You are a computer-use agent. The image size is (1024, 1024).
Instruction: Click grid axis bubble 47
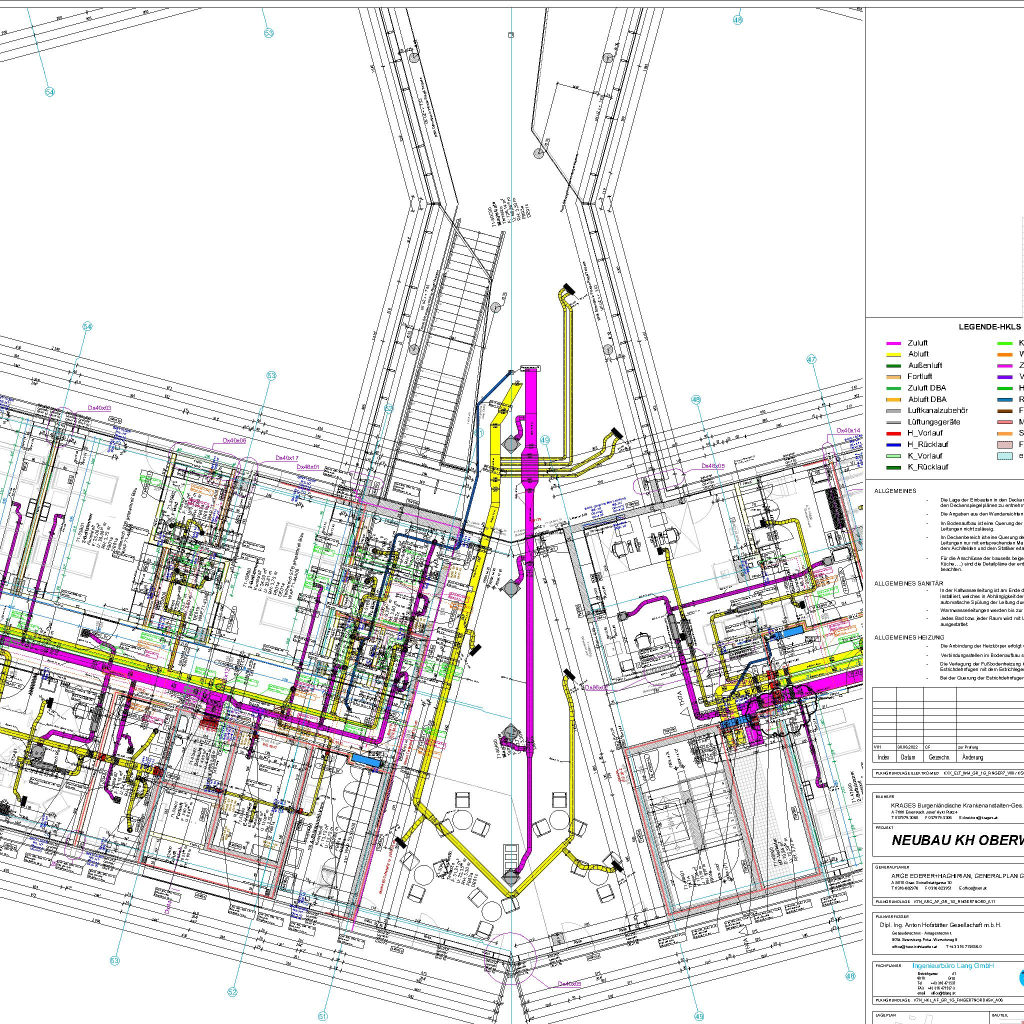pyautogui.click(x=811, y=359)
